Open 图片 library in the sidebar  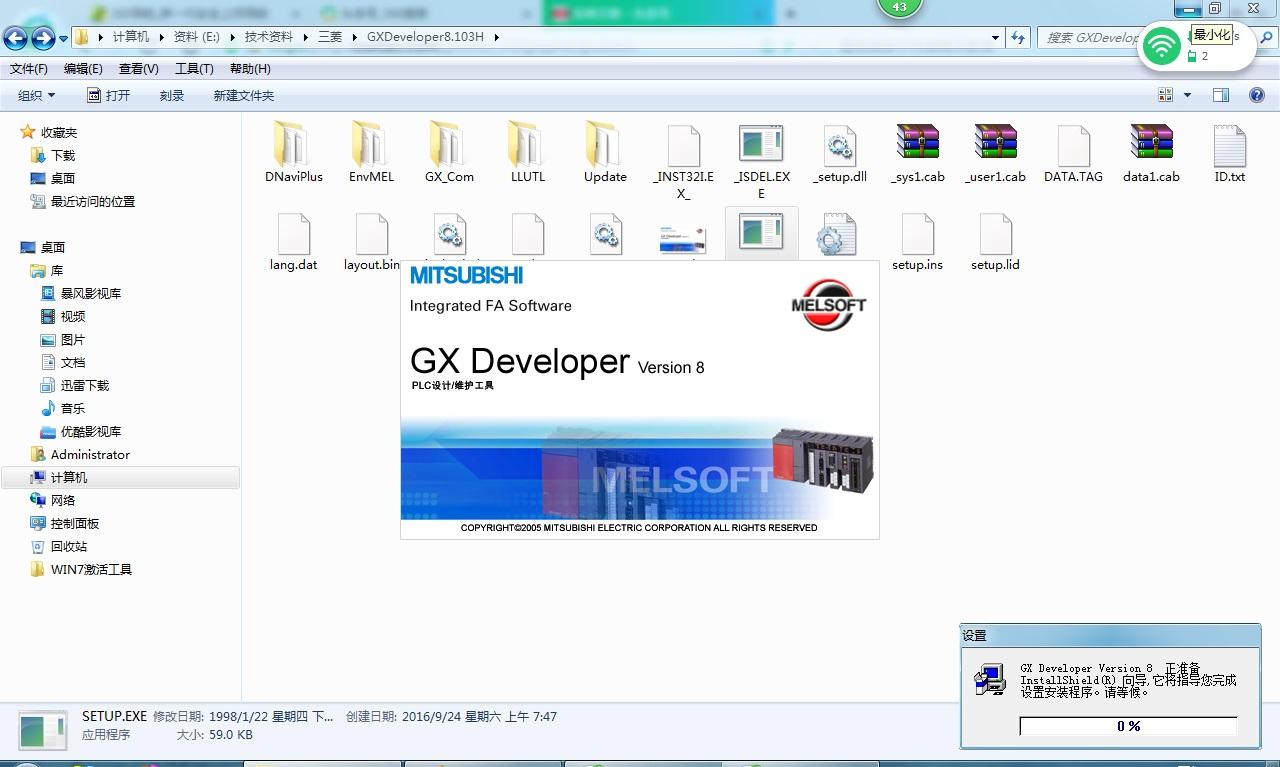point(73,339)
